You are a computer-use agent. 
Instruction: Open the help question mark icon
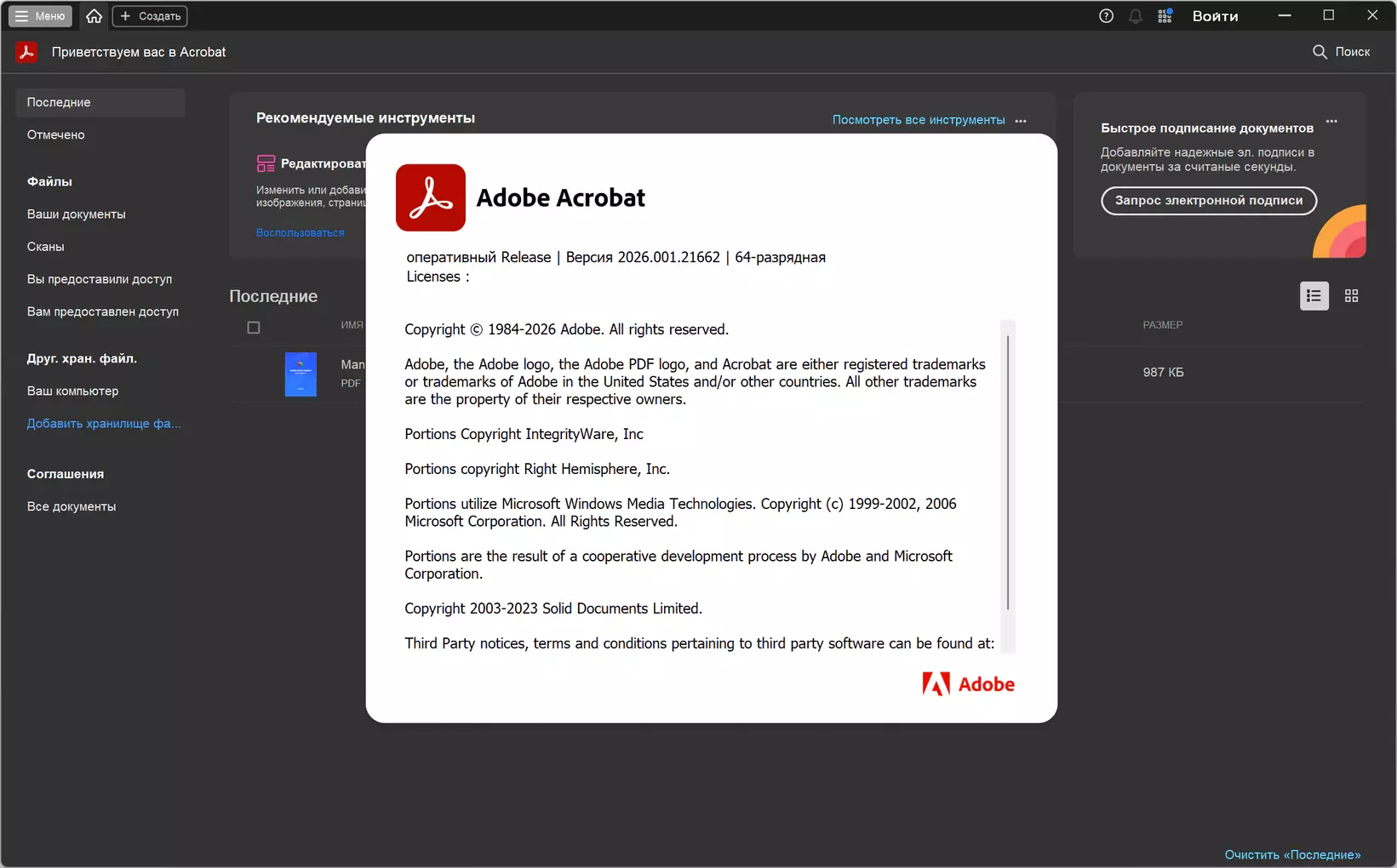pyautogui.click(x=1106, y=16)
